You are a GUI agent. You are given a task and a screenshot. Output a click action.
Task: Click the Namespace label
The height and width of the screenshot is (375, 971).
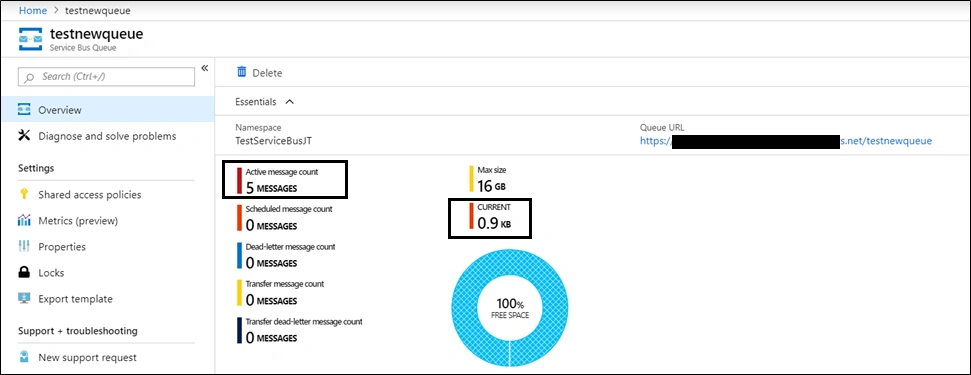pyautogui.click(x=258, y=127)
